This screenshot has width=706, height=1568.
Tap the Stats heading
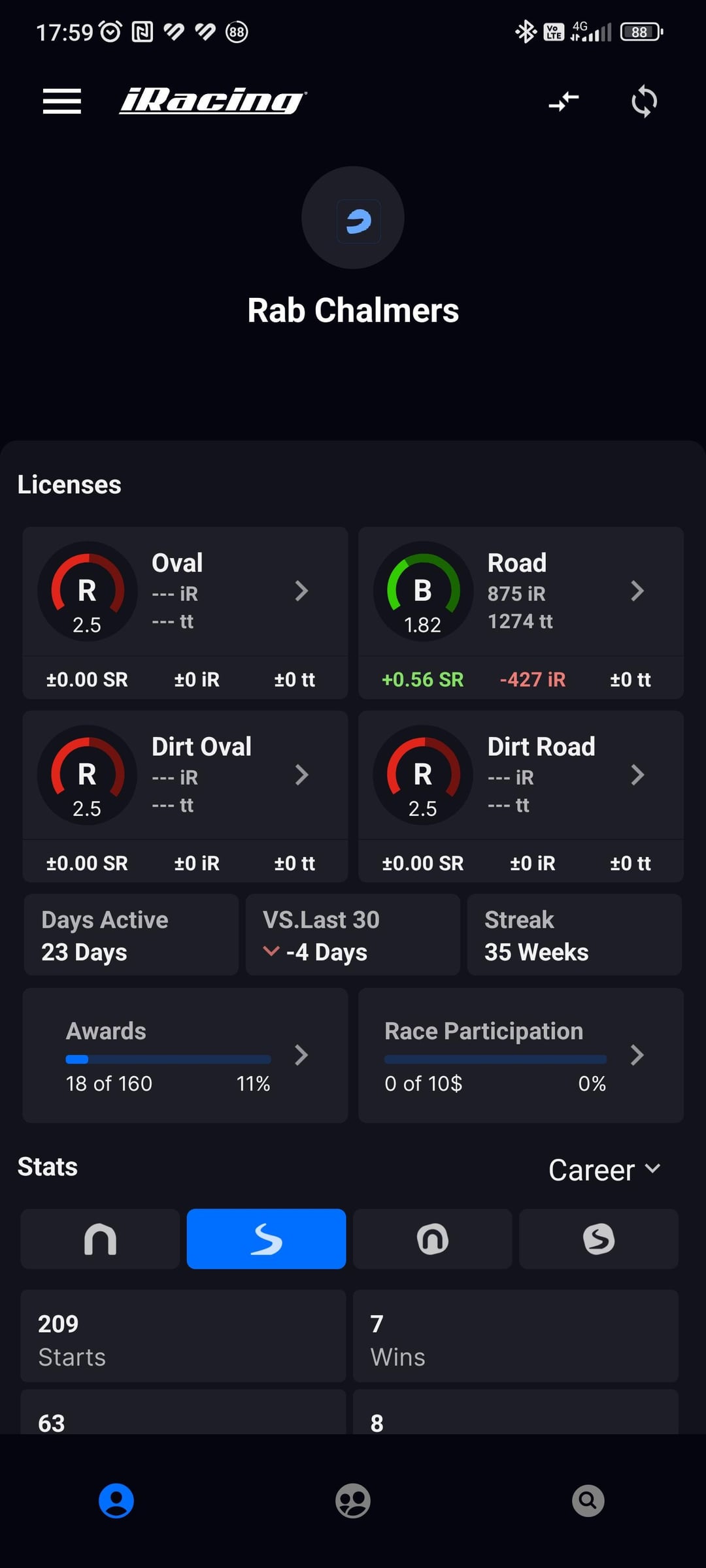point(48,1167)
